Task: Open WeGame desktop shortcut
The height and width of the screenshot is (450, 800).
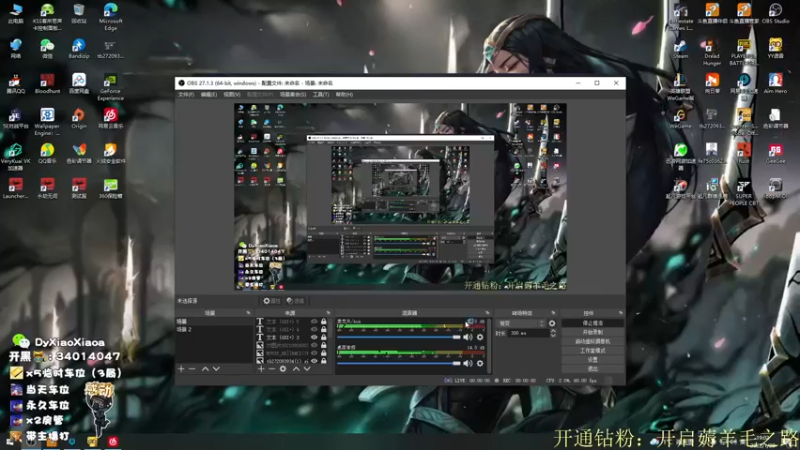Action: tap(681, 118)
